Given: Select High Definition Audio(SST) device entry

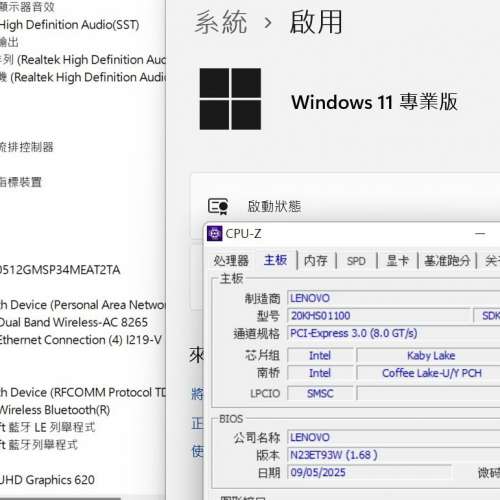Looking at the screenshot, I should [69, 25].
